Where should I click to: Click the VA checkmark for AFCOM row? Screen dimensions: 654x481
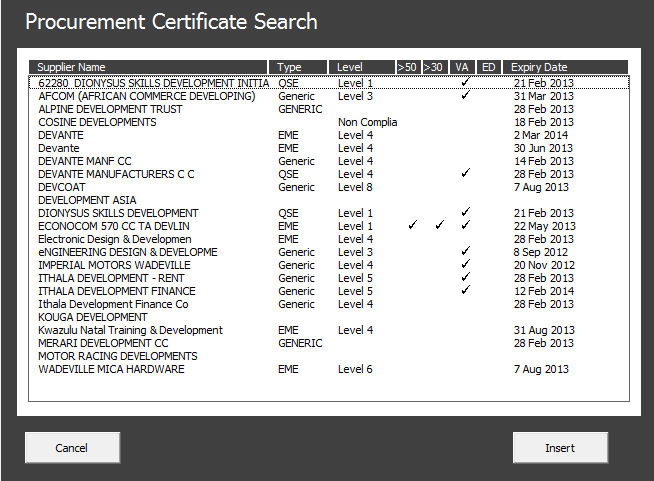tap(465, 96)
